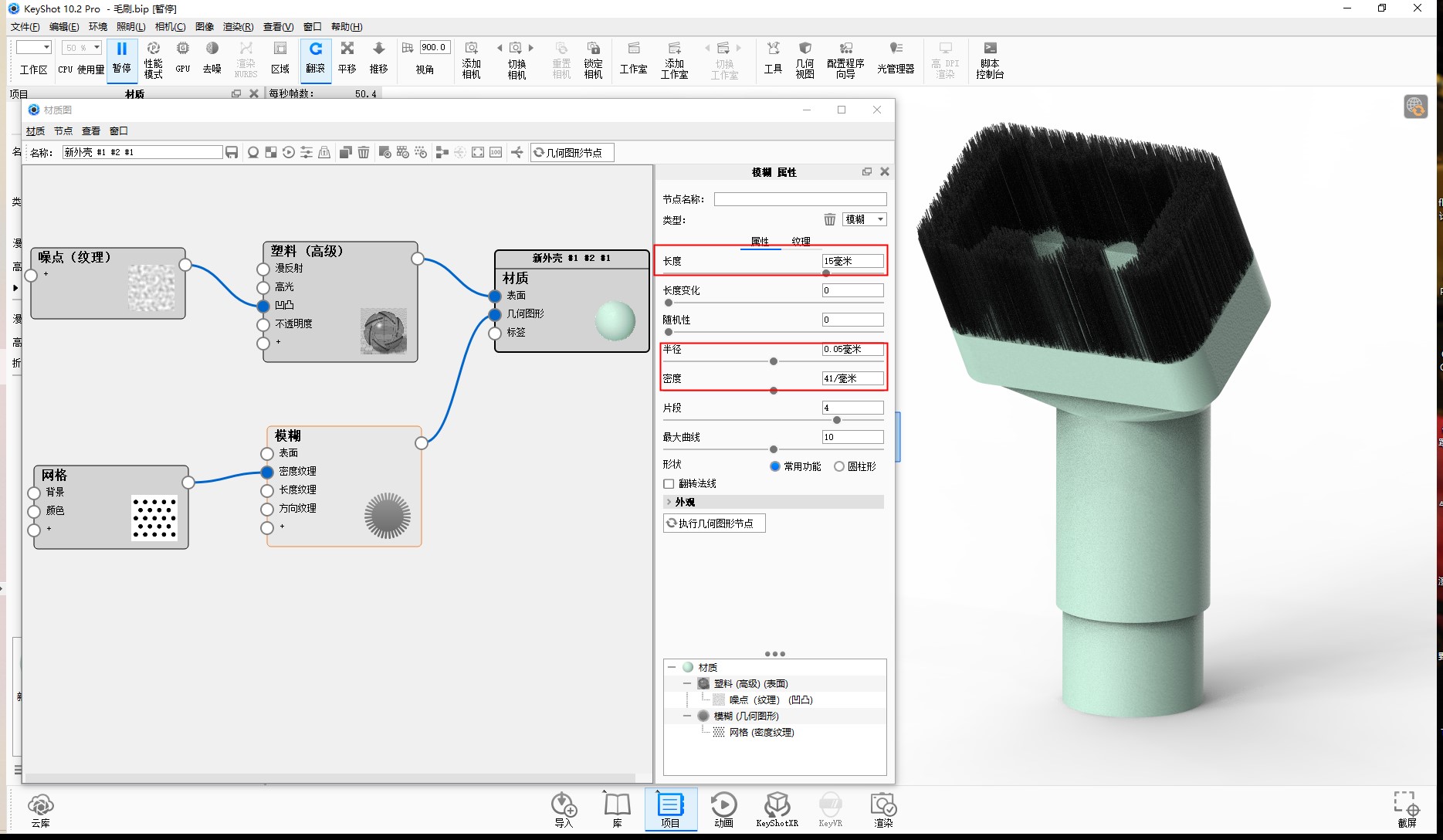1443x840 pixels.
Task: Select the 圆柱形 shape radio button
Action: coord(838,466)
